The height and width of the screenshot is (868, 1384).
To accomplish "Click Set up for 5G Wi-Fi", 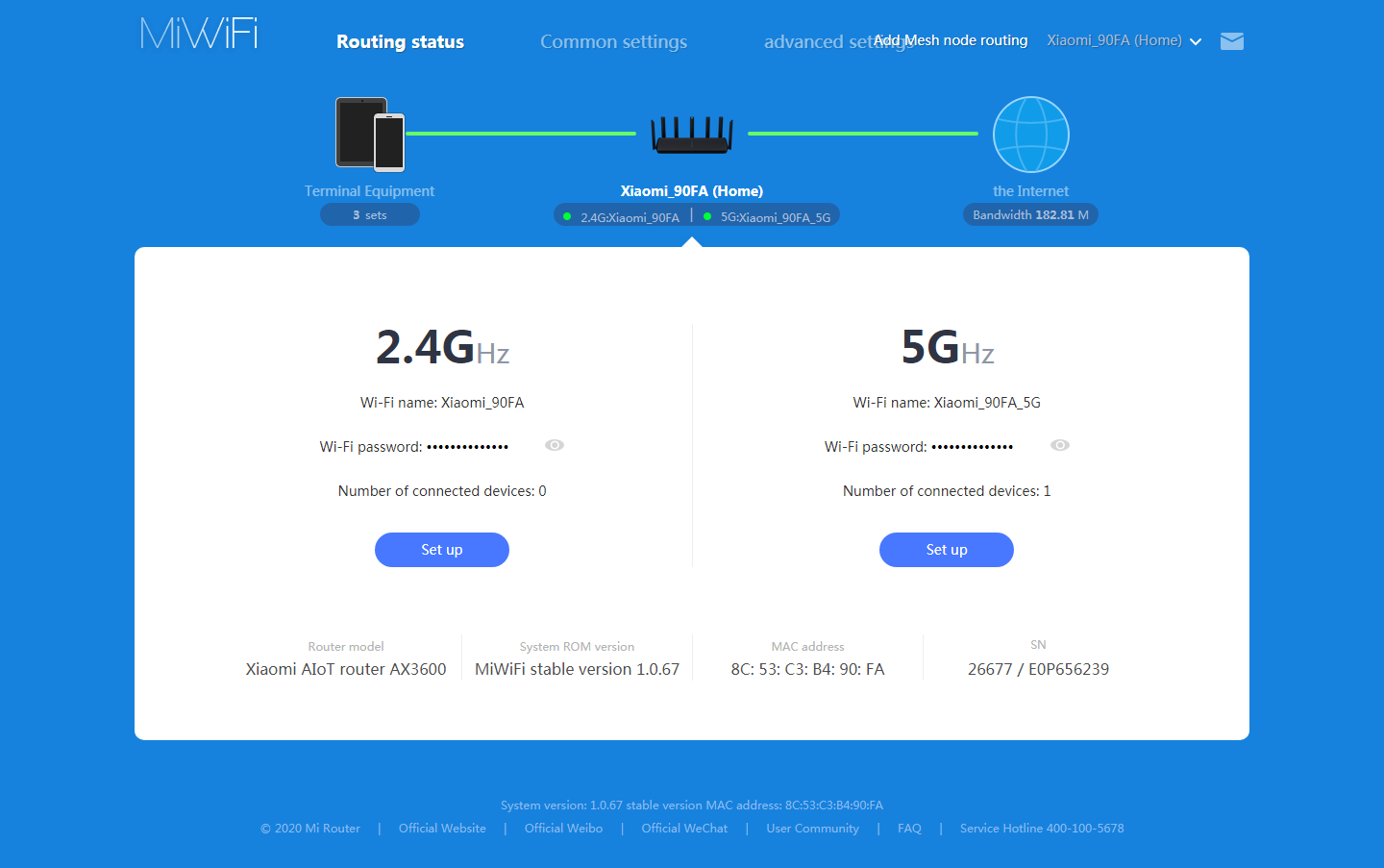I will 947,550.
